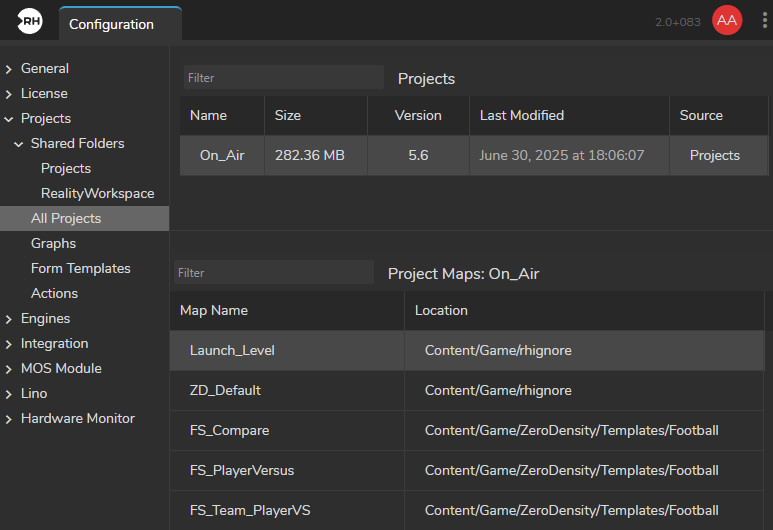Select RealityWorkspace shared folder
Screen dimensions: 773x530
pos(97,193)
